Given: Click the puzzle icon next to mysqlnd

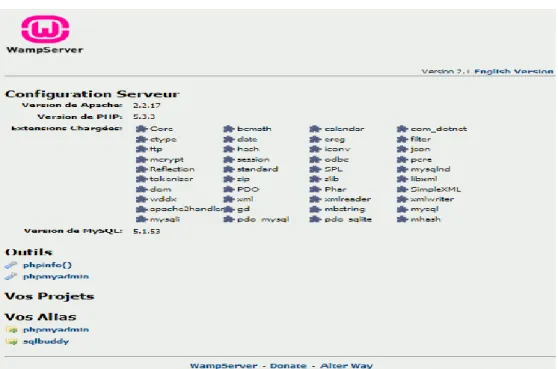Looking at the screenshot, I should click(402, 169).
